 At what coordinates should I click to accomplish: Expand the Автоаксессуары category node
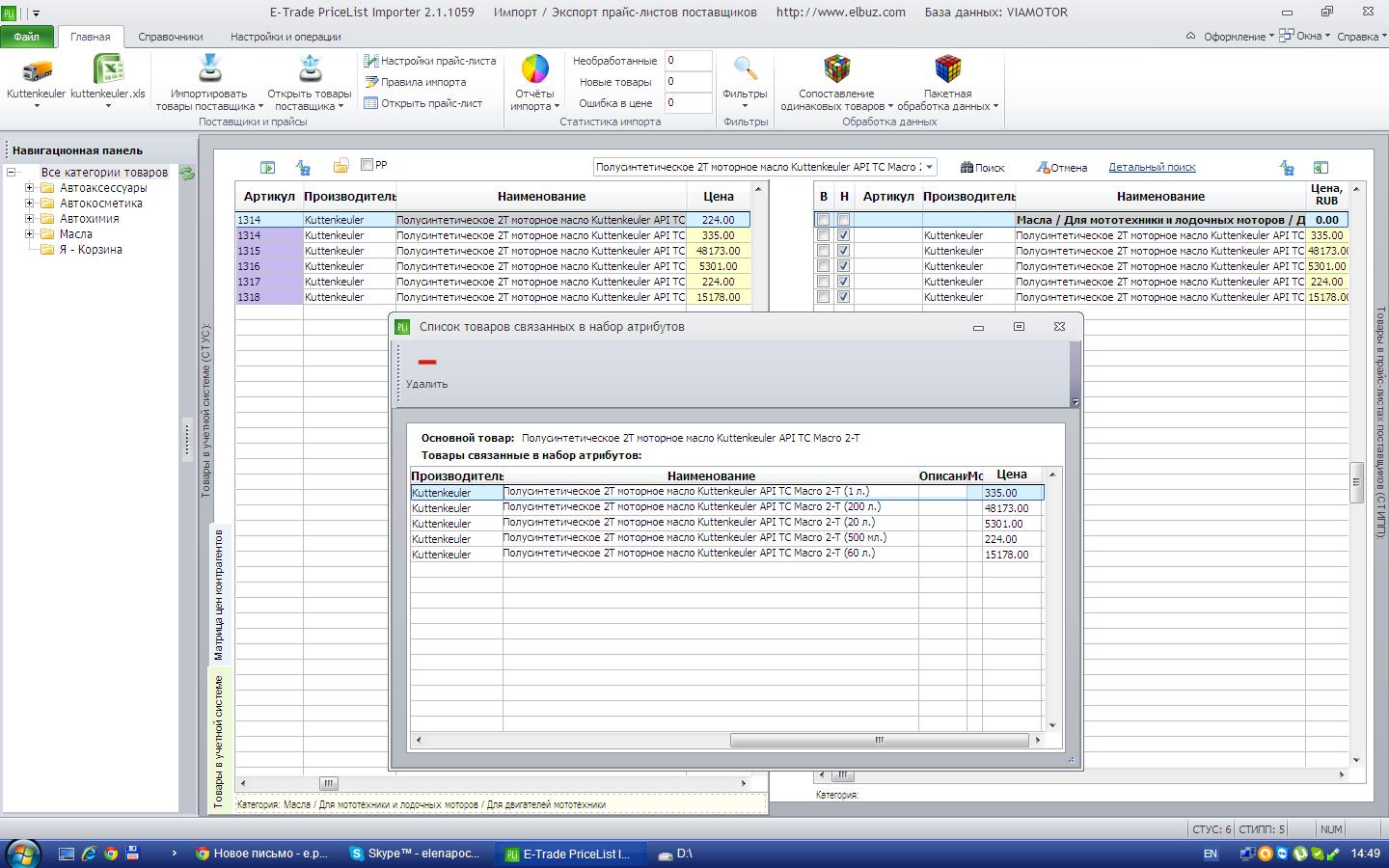(29, 188)
